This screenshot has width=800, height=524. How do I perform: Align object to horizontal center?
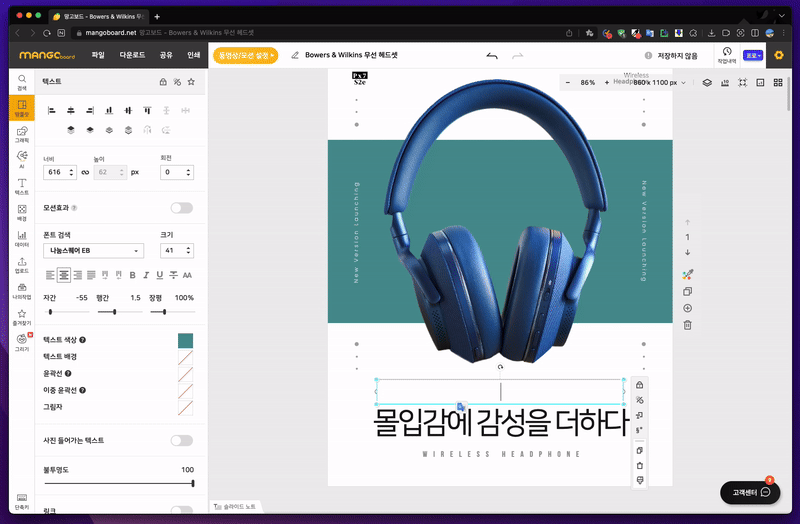pos(71,110)
